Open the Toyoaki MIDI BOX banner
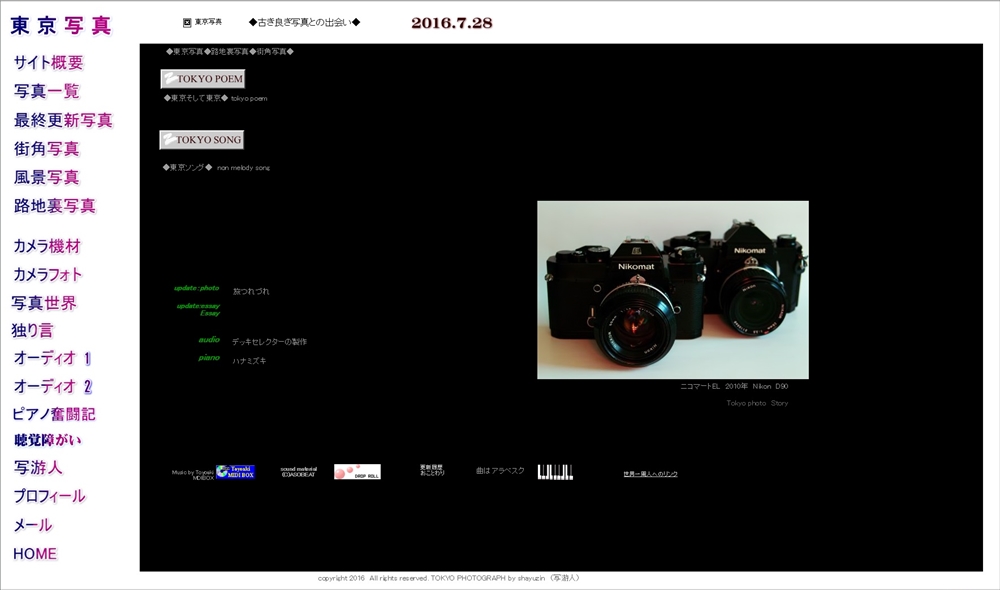 coord(235,472)
